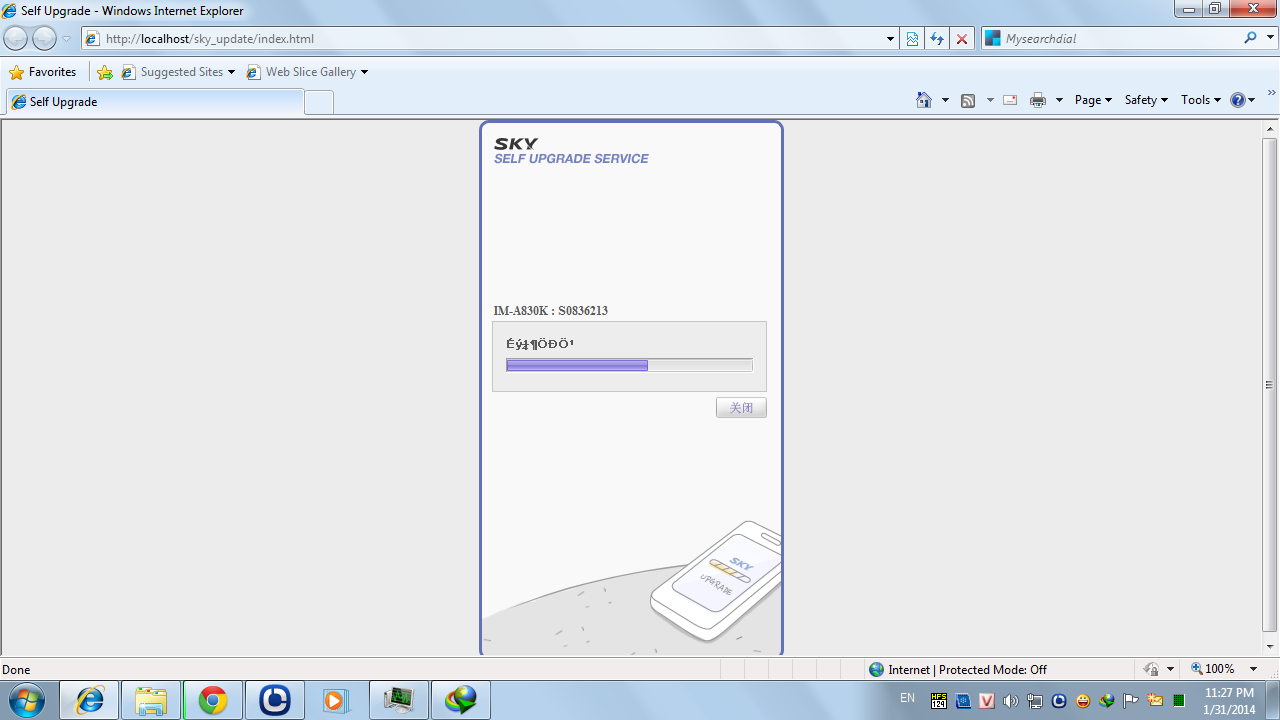This screenshot has width=1280, height=720.
Task: Click the 100% zoom level button
Action: pos(1212,669)
